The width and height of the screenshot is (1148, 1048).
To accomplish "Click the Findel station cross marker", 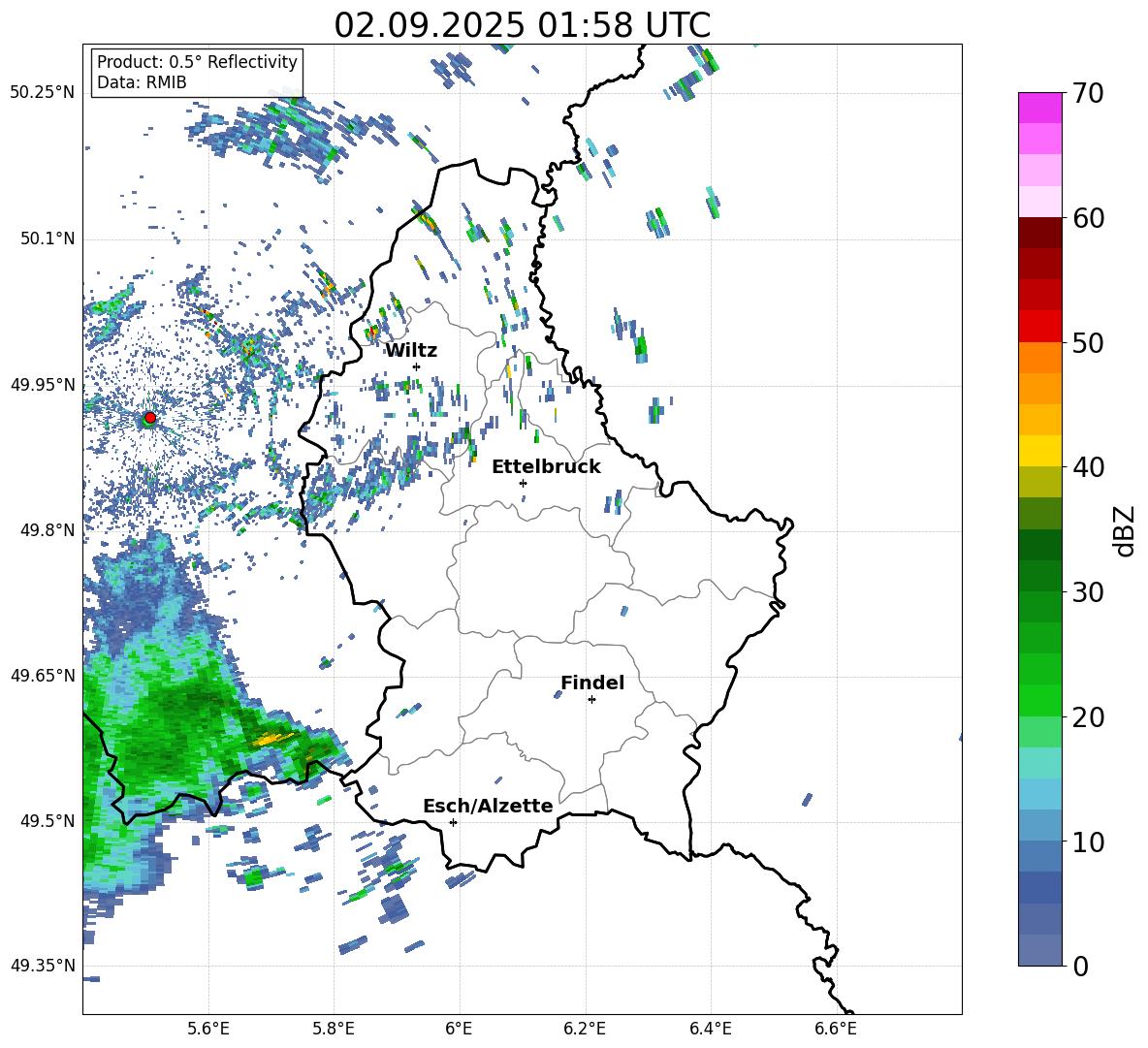I will pyautogui.click(x=591, y=700).
